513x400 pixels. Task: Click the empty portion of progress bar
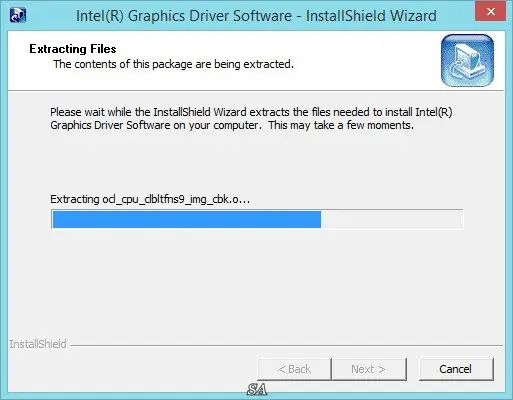[x=391, y=219]
